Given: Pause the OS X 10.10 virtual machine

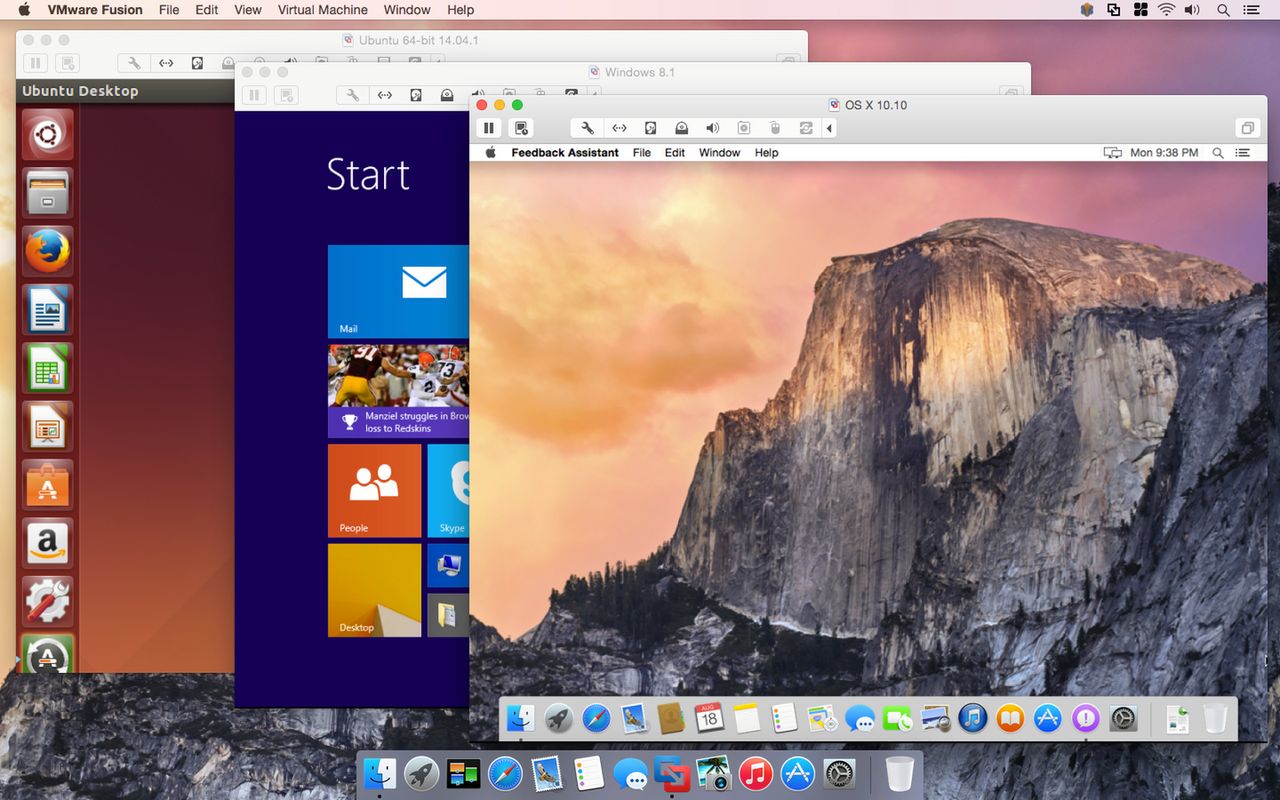Looking at the screenshot, I should coord(489,128).
